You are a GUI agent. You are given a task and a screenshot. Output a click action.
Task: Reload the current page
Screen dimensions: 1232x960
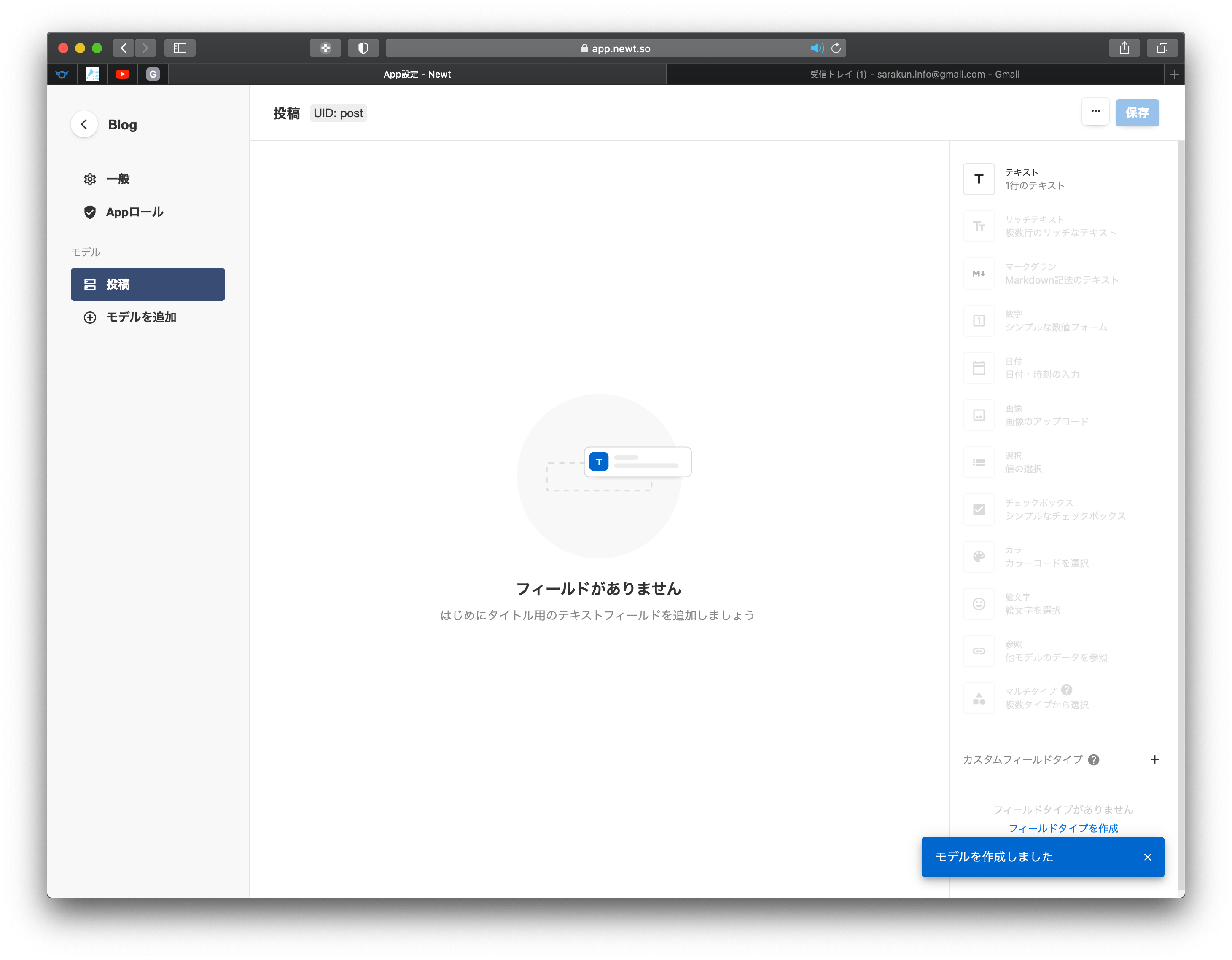(x=836, y=48)
